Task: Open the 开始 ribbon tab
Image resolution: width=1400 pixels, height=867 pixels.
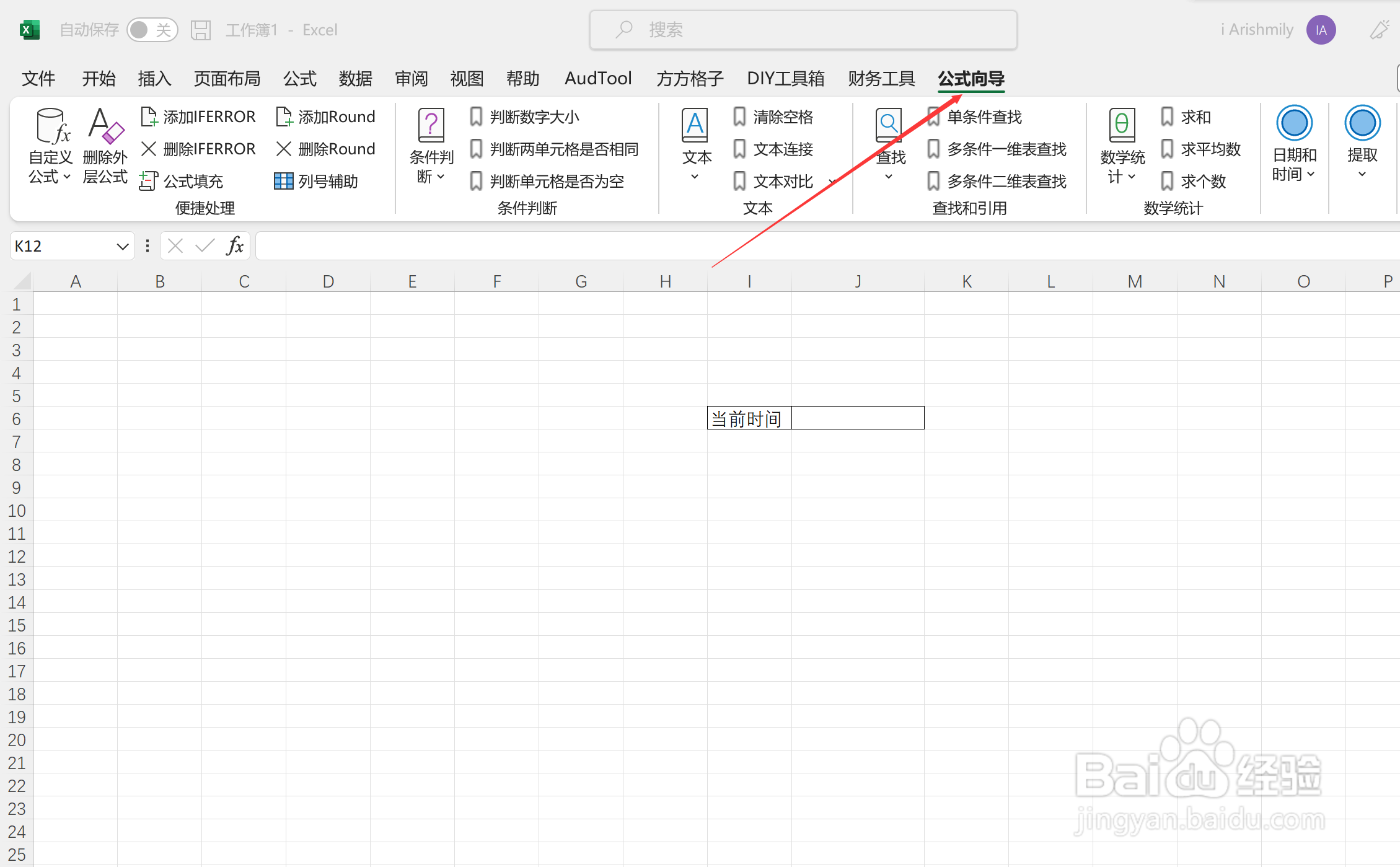Action: click(x=99, y=79)
